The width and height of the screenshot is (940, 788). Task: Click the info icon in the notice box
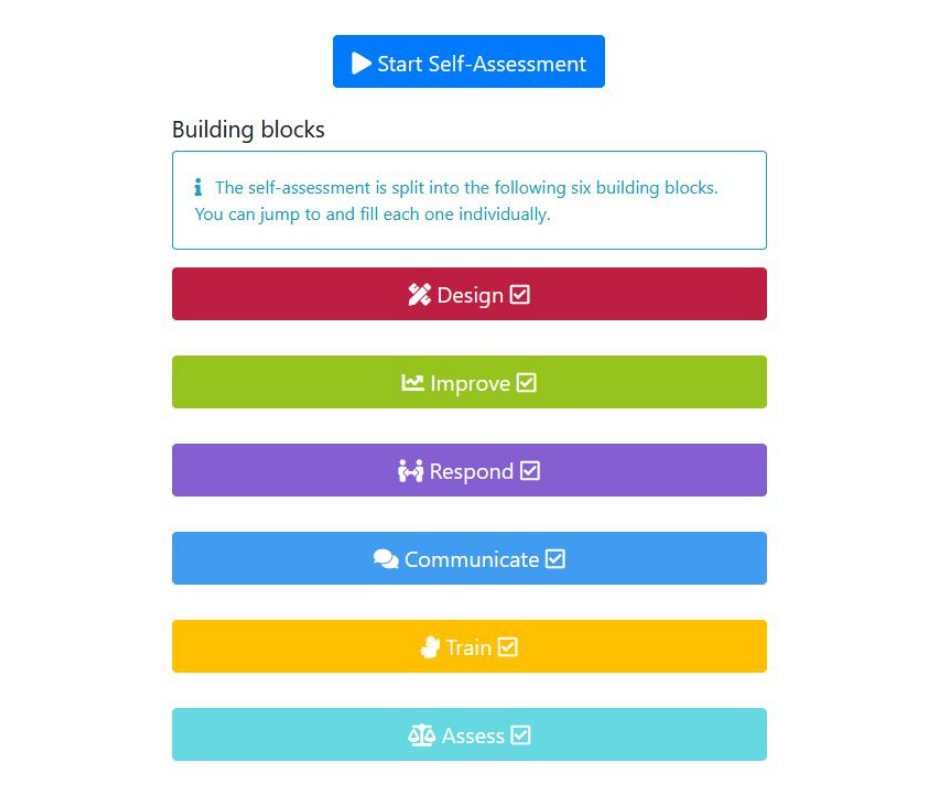(198, 187)
